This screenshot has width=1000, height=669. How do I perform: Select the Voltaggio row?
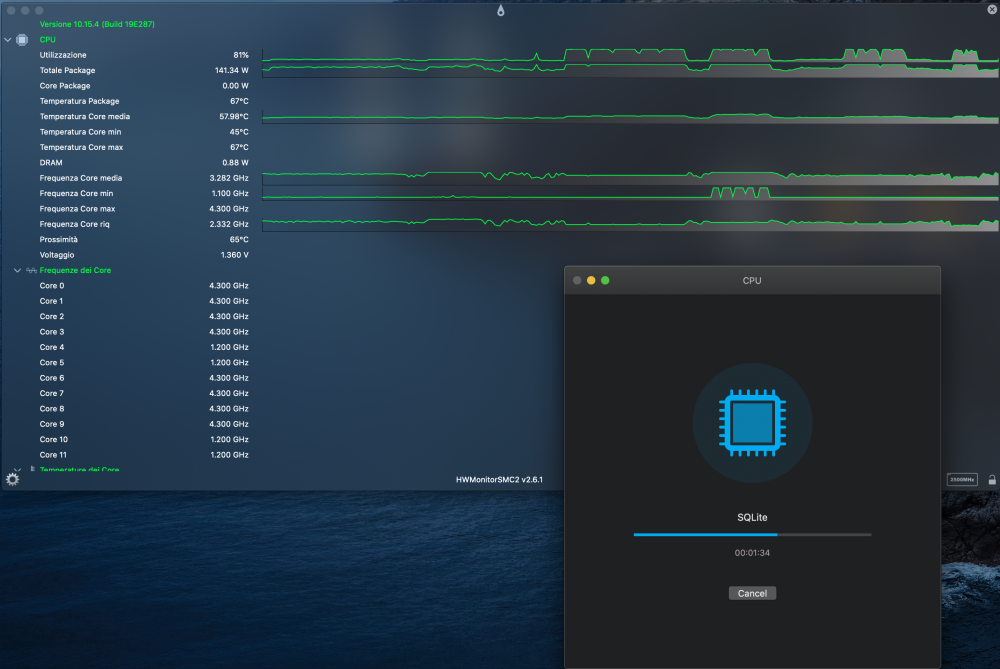(143, 254)
